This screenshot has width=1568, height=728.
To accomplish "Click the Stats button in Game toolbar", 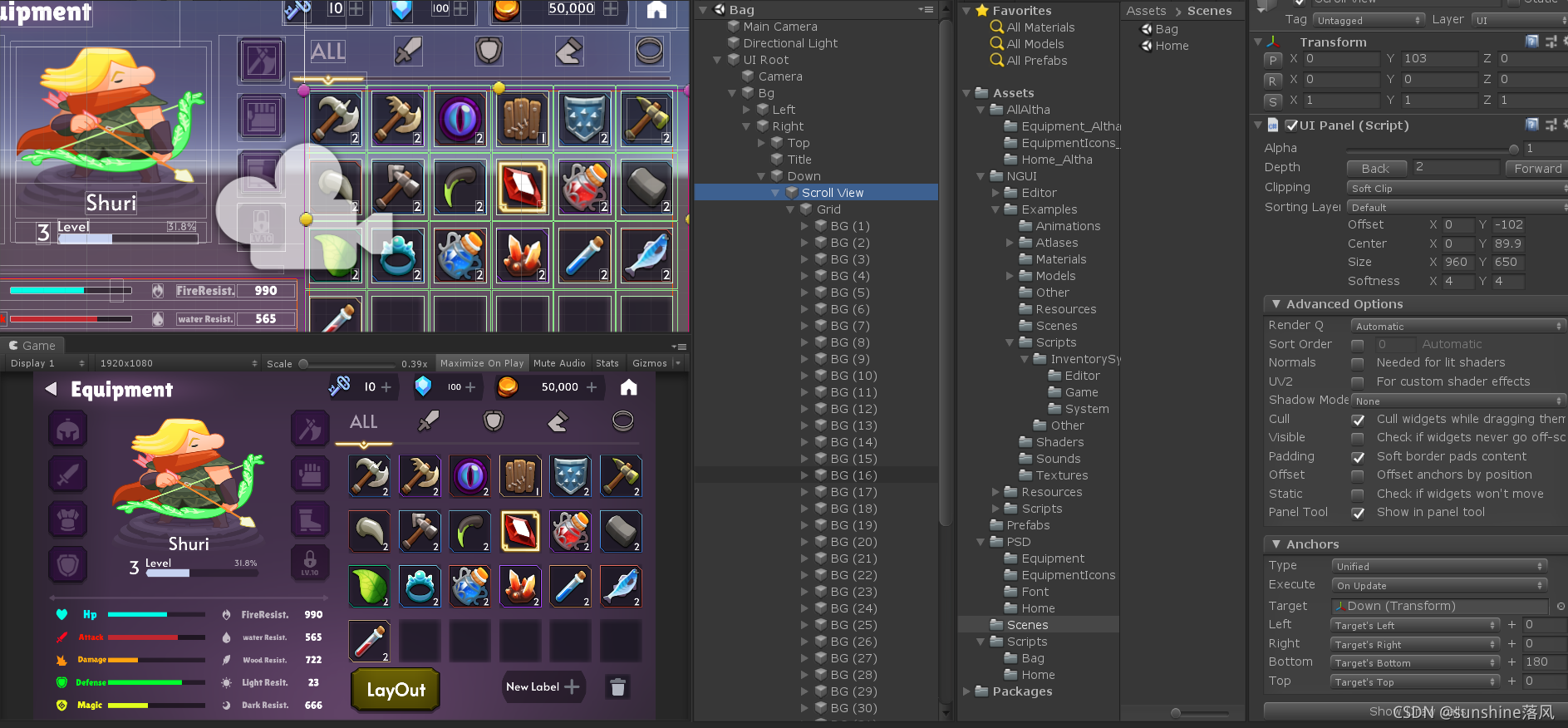I will [607, 363].
